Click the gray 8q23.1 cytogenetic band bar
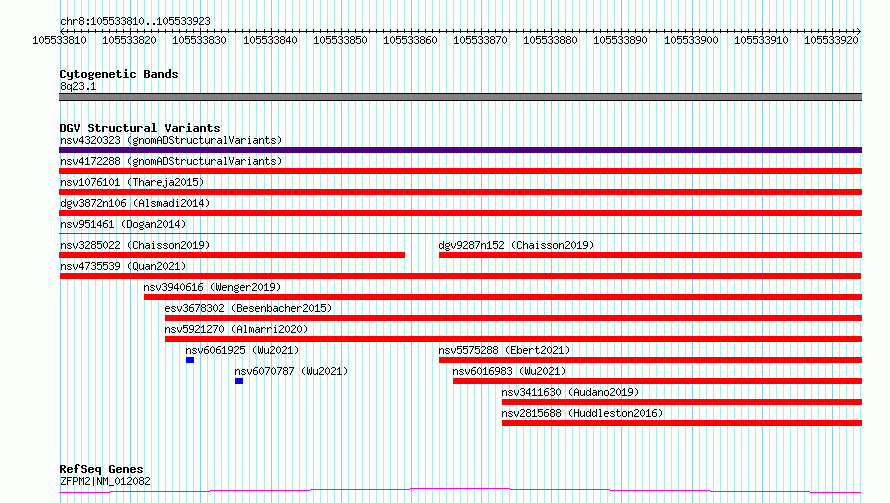Image resolution: width=890 pixels, height=503 pixels. pos(460,97)
